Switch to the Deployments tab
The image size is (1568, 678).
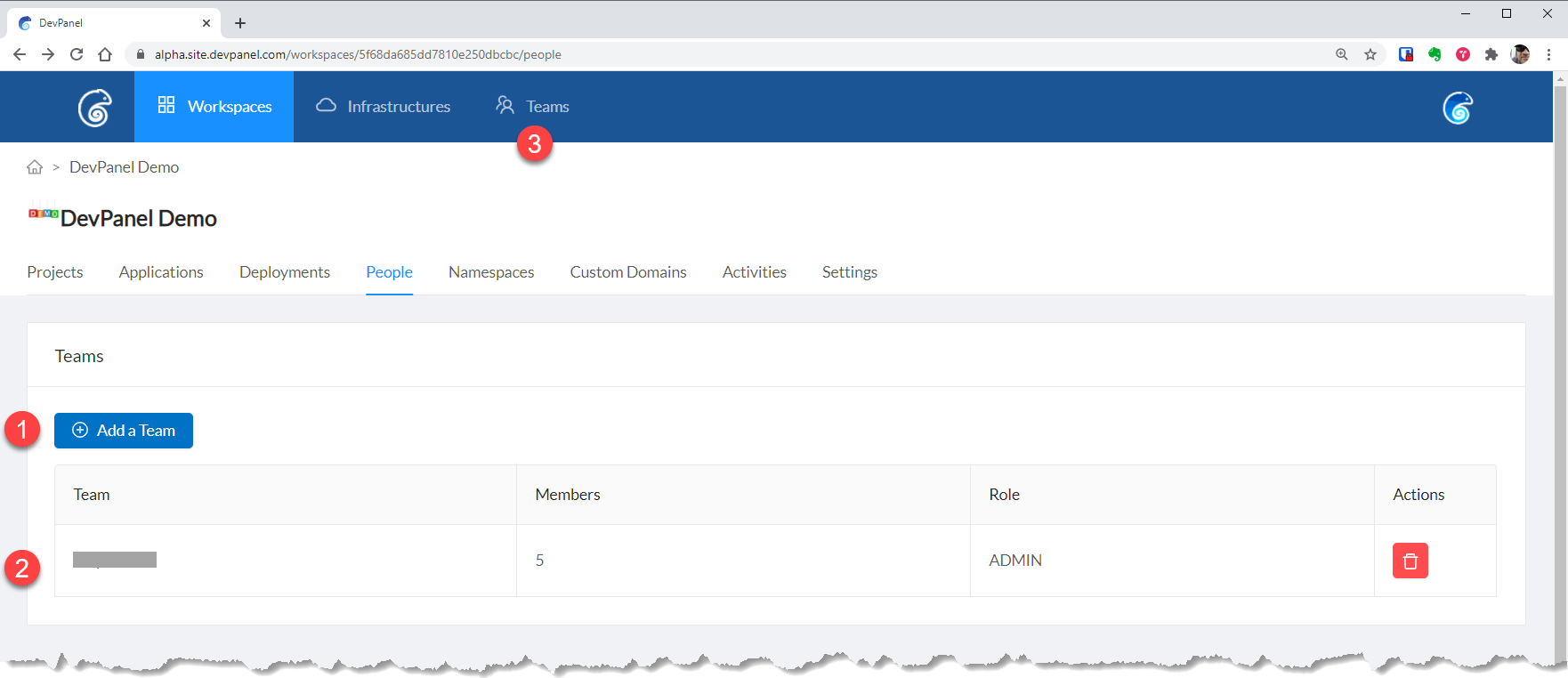[x=285, y=272]
